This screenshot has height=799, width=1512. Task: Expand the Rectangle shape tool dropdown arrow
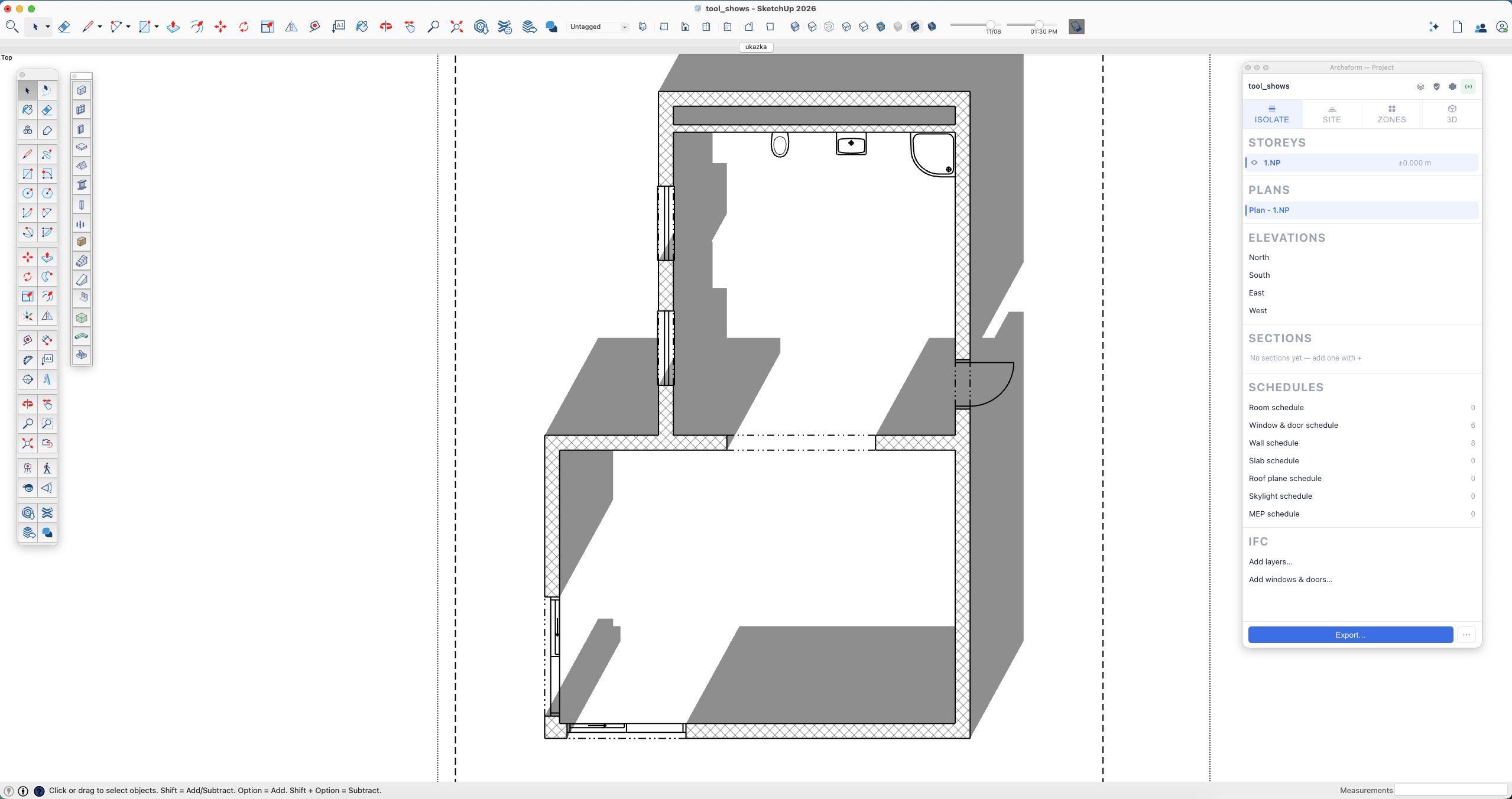pyautogui.click(x=157, y=27)
